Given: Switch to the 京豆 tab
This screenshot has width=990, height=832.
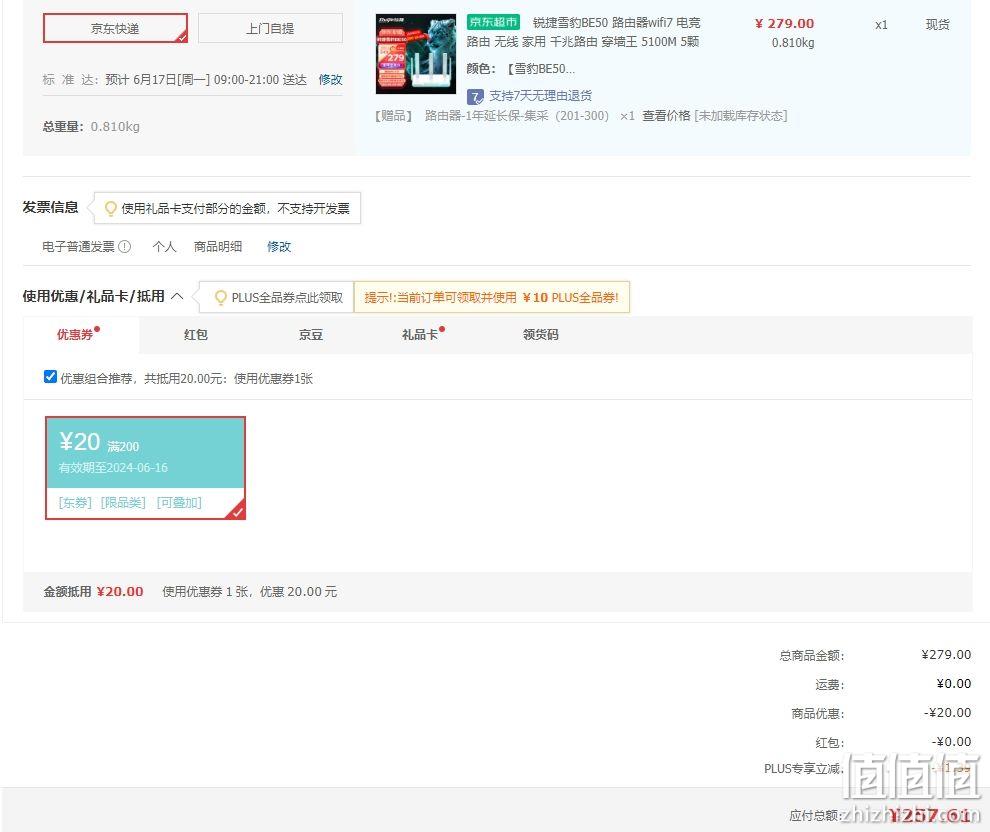Looking at the screenshot, I should click(x=311, y=335).
